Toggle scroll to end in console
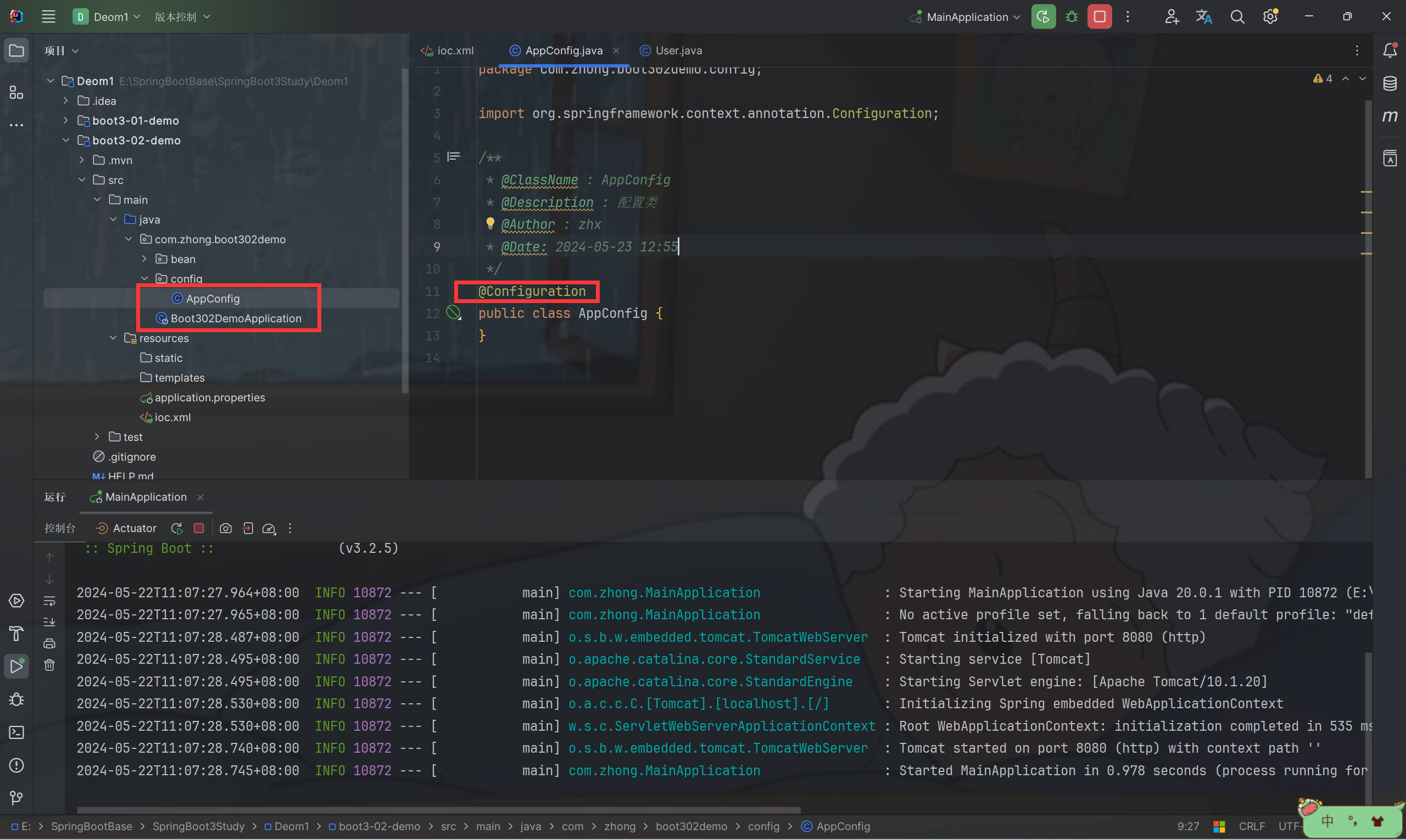The width and height of the screenshot is (1406, 840). coord(49,622)
